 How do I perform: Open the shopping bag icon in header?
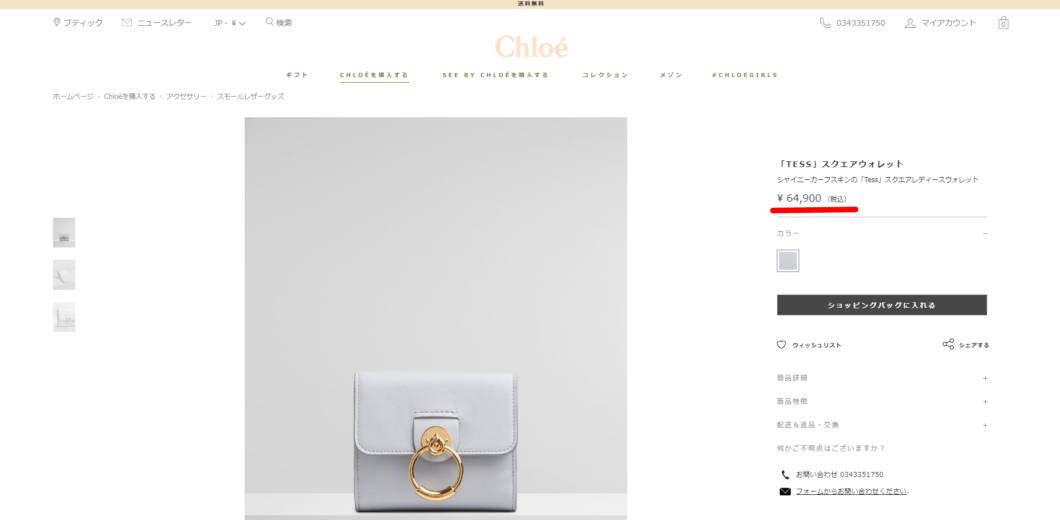pos(1003,23)
